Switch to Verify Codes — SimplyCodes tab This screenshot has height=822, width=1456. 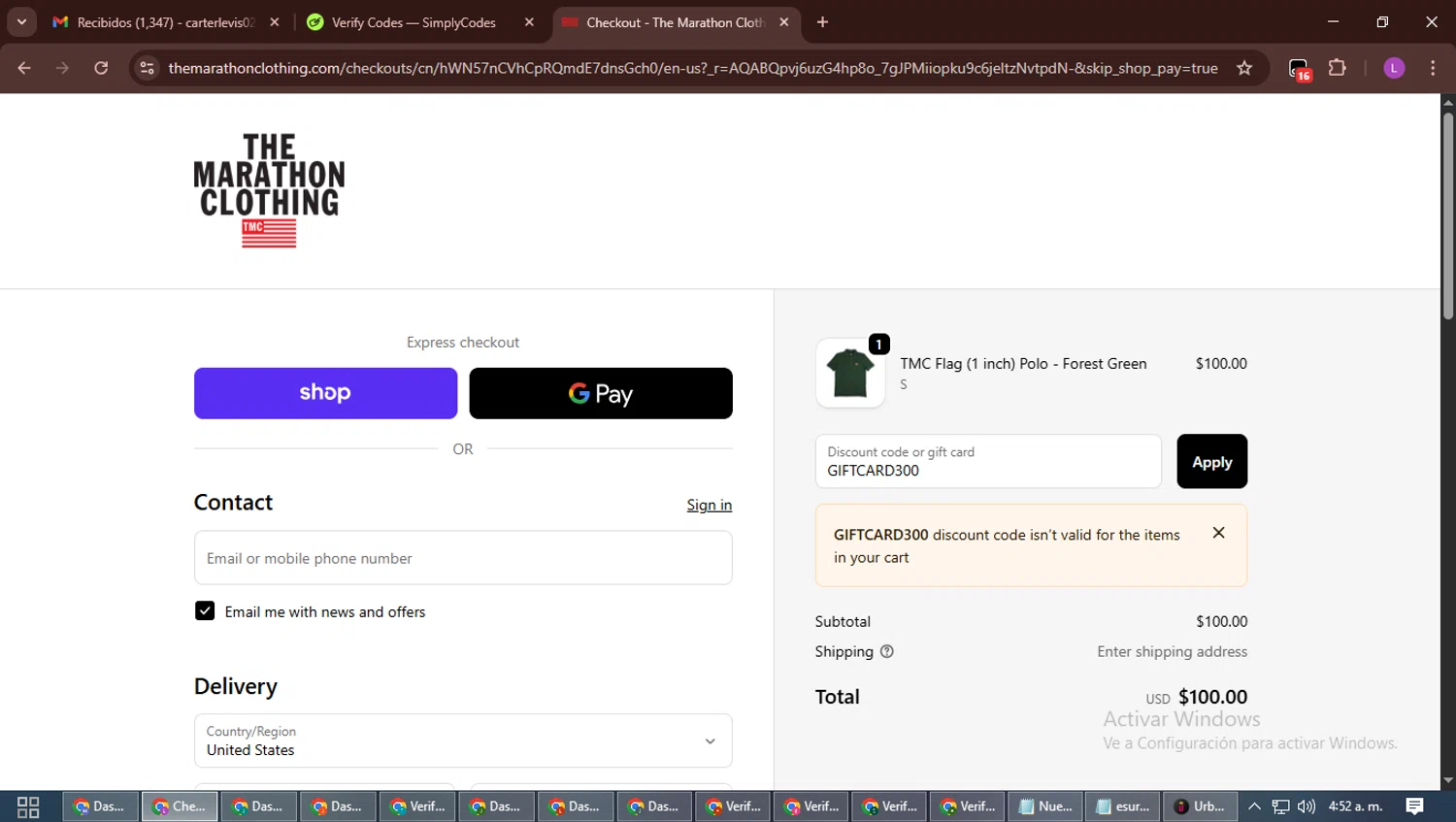(414, 22)
